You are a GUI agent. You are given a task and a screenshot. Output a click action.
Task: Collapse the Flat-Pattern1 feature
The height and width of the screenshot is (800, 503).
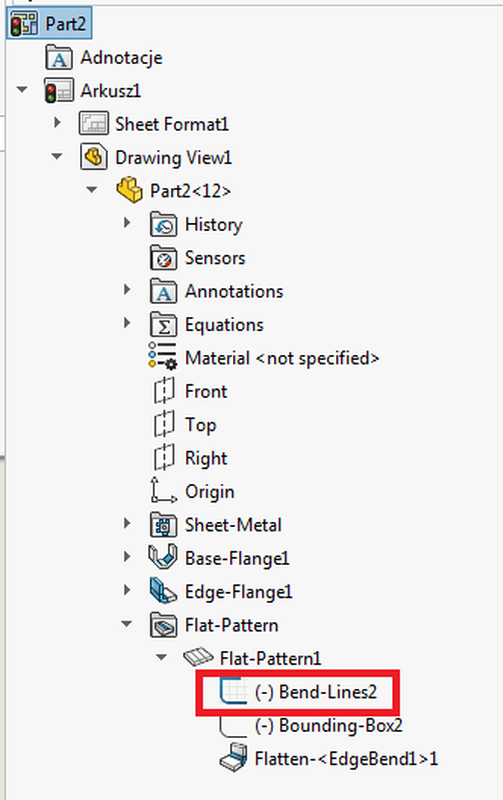(x=161, y=657)
